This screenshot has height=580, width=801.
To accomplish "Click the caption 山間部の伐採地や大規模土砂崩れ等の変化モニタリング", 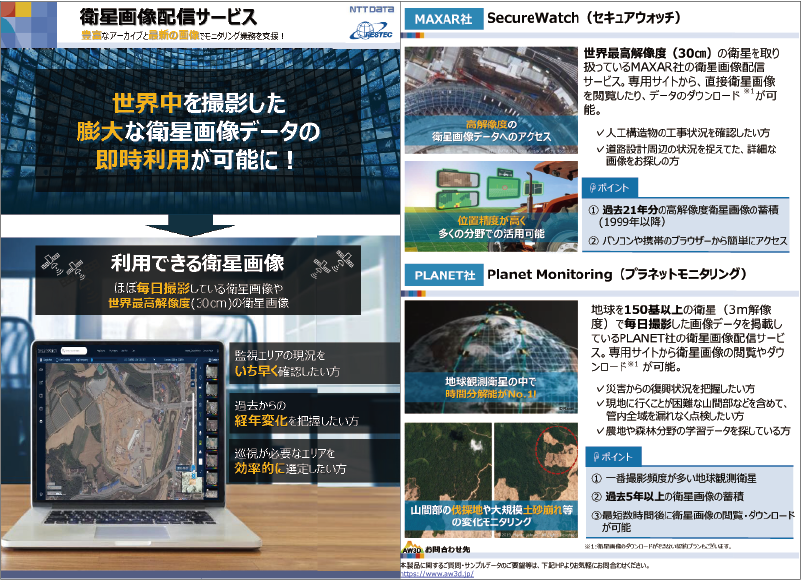I will point(491,516).
